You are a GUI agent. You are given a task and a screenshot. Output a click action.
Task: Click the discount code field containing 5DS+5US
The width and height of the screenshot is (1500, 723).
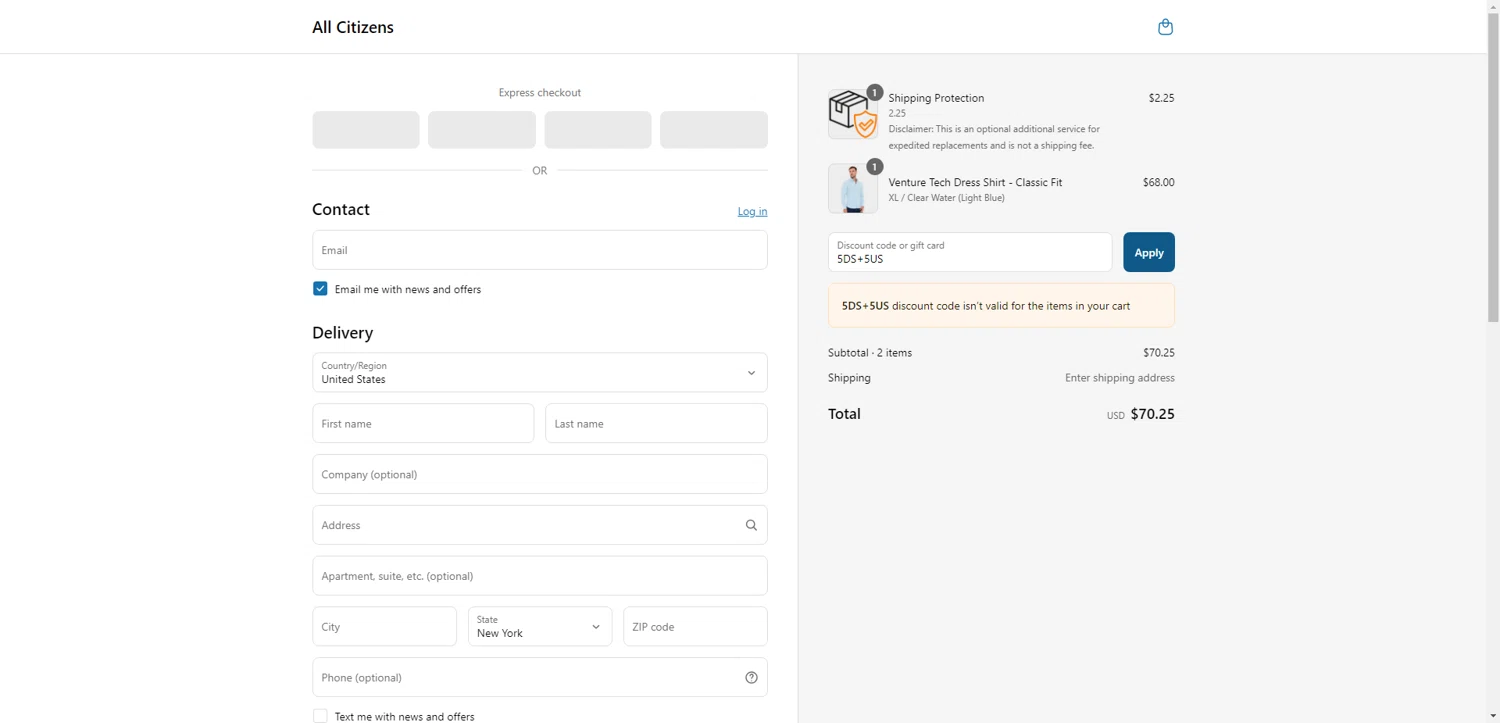pos(970,252)
